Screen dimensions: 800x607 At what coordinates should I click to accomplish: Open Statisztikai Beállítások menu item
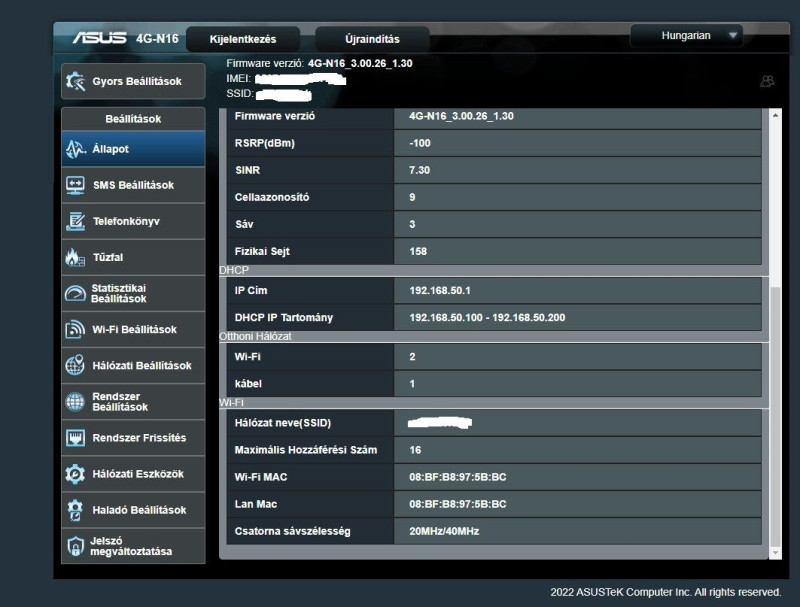133,293
